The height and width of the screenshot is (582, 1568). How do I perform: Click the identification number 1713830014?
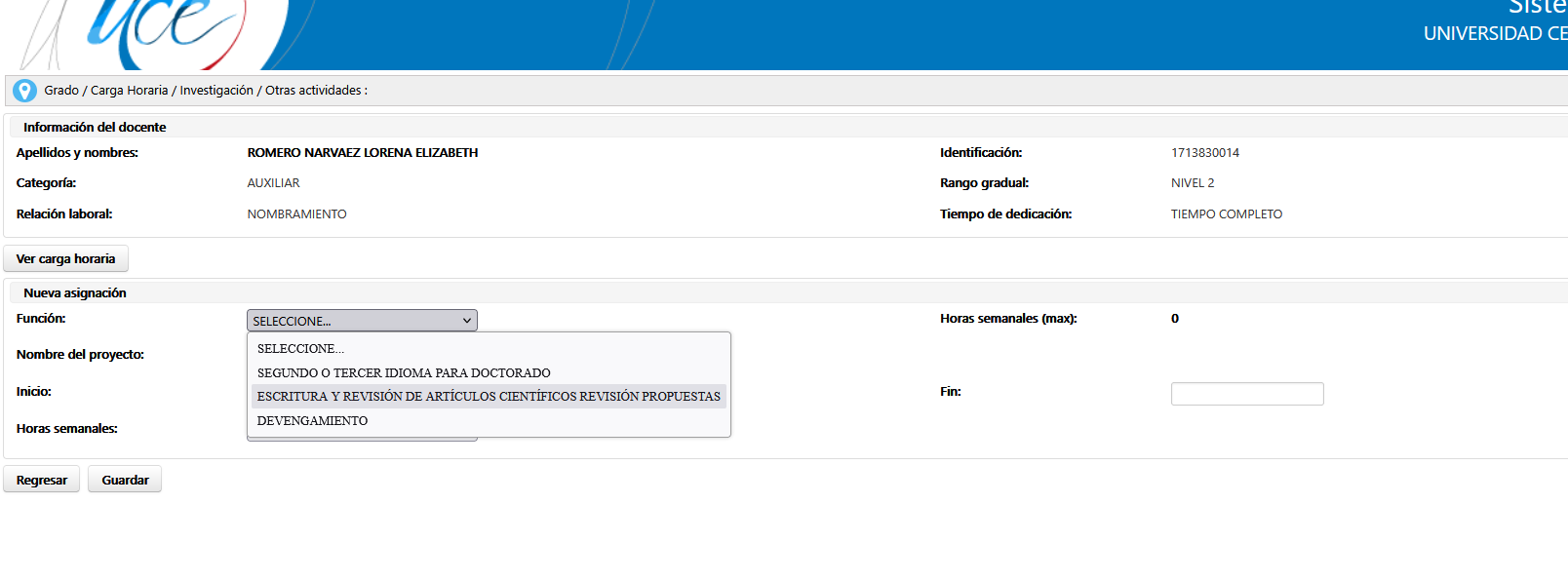coord(1205,153)
